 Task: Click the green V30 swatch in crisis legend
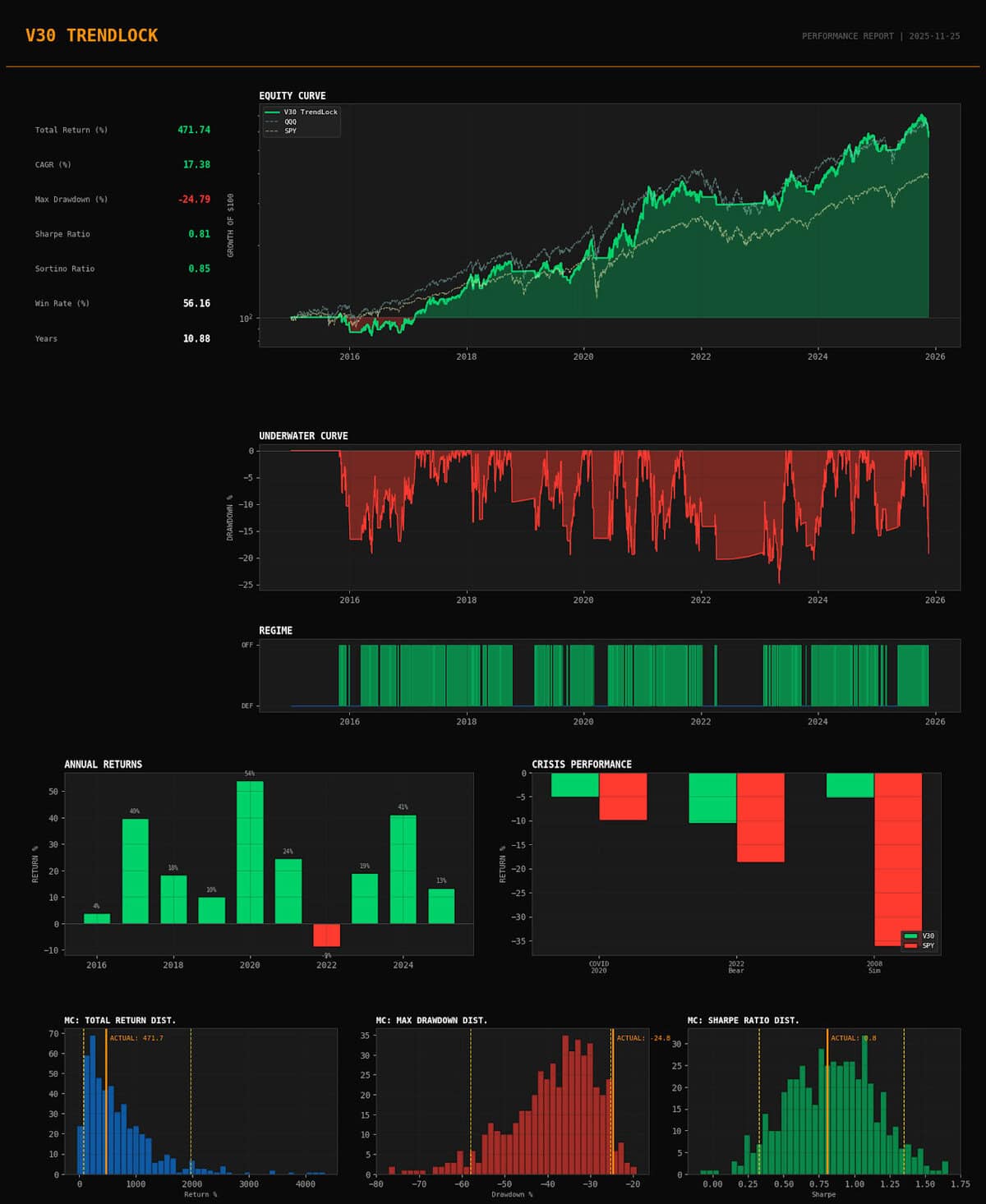(910, 936)
